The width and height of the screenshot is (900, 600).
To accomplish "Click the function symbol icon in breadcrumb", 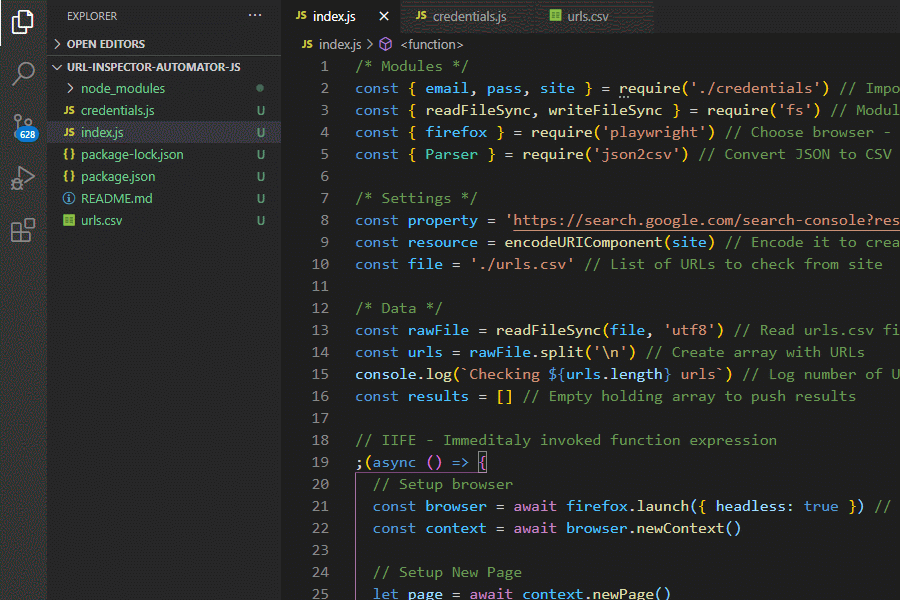I will (x=386, y=45).
